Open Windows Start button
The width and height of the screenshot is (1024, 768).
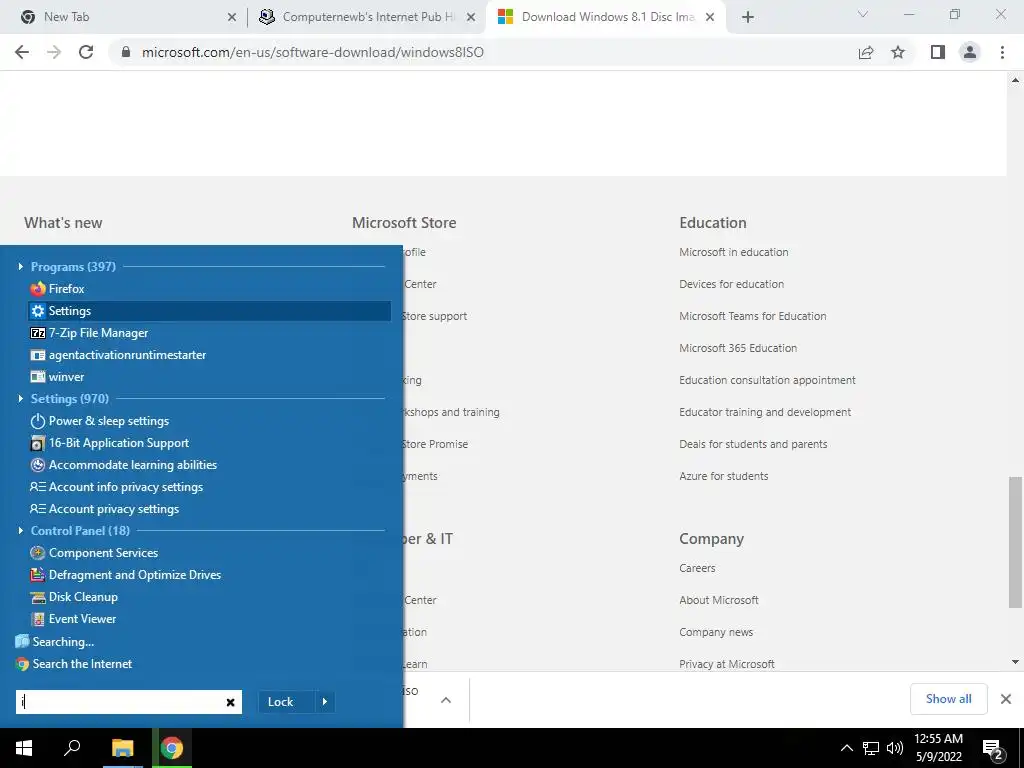pos(24,748)
